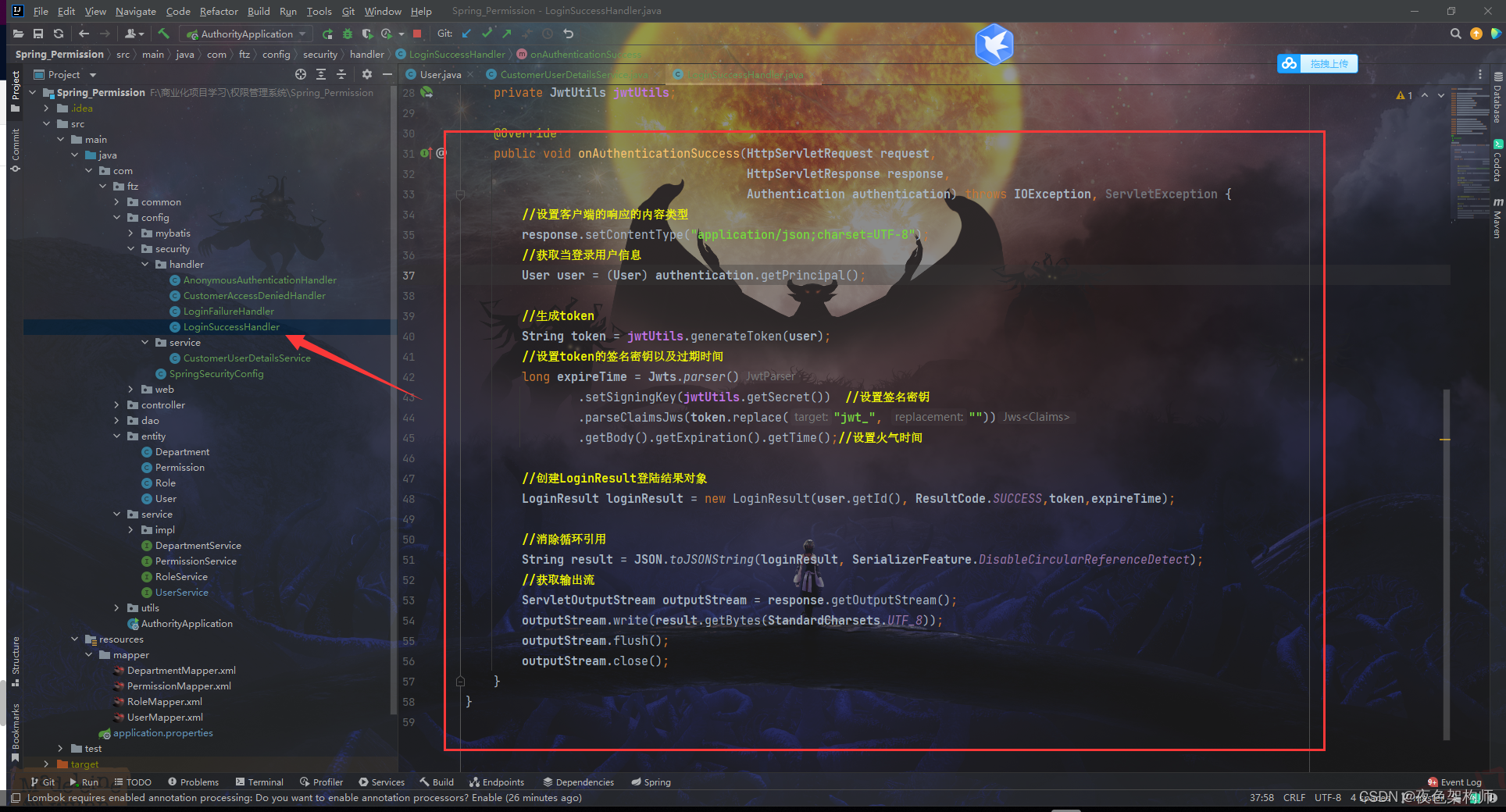The width and height of the screenshot is (1506, 812).
Task: Click the Synchronize reload icon
Action: (x=59, y=34)
